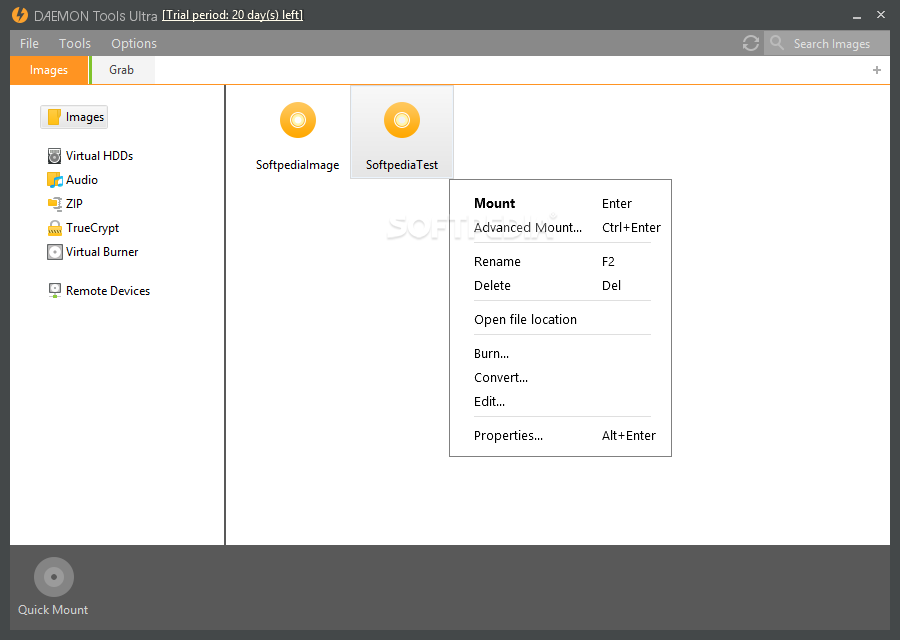Select TrueCrypt label in sidebar
The height and width of the screenshot is (640, 900).
pos(92,228)
